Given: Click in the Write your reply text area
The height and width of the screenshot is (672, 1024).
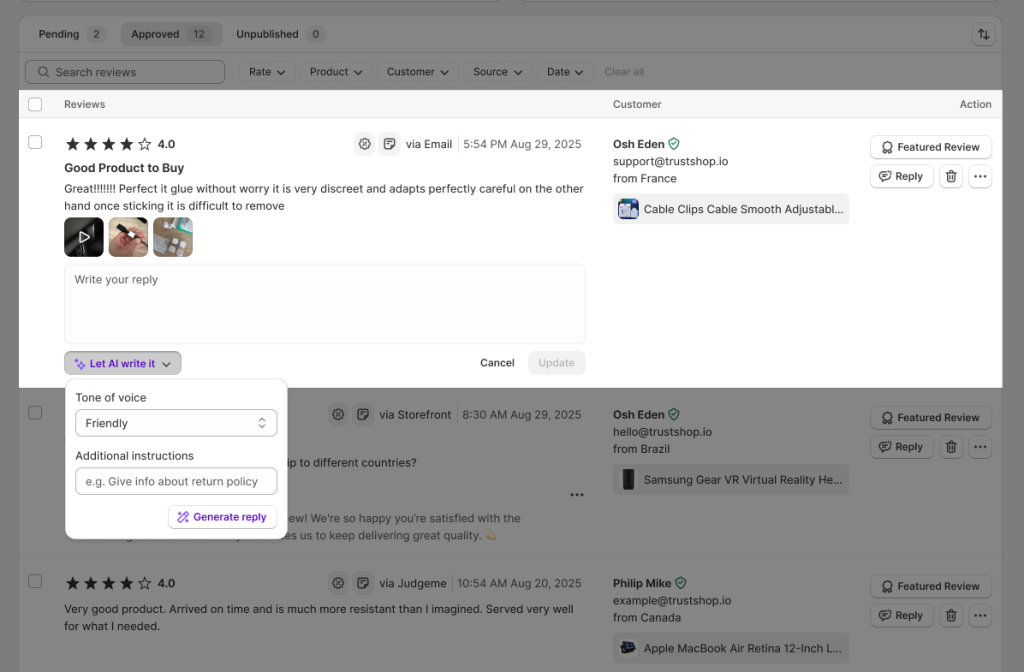Looking at the screenshot, I should [x=324, y=304].
